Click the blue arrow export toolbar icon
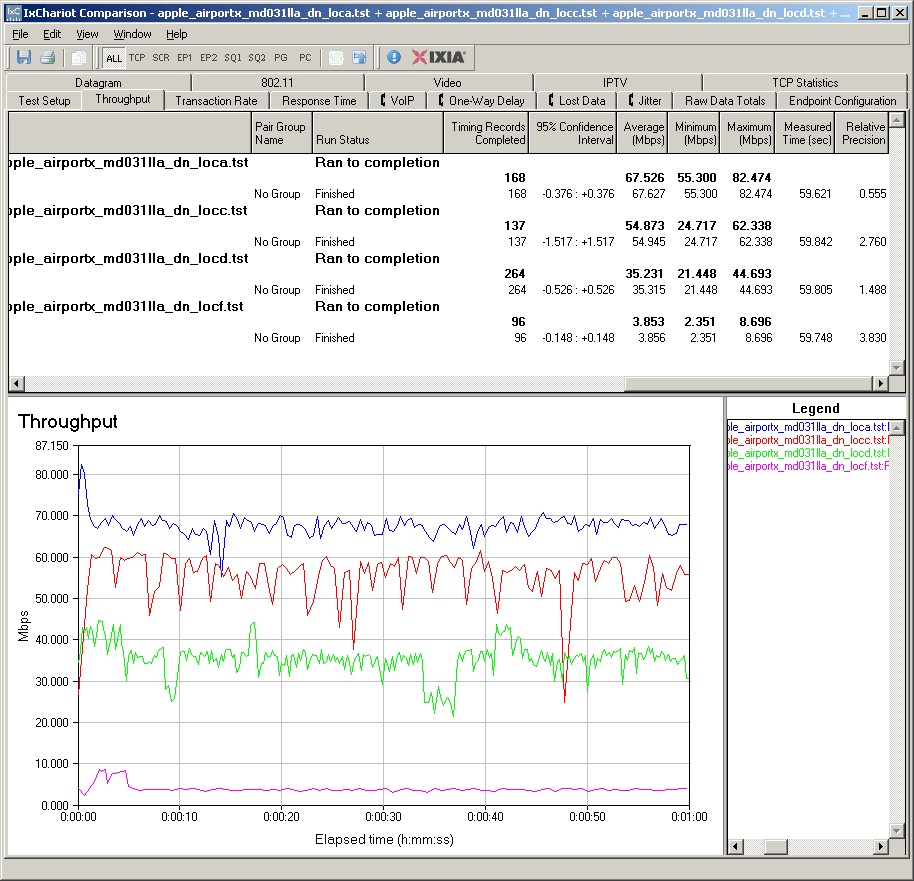Screen dimensions: 914x881 click(x=359, y=57)
